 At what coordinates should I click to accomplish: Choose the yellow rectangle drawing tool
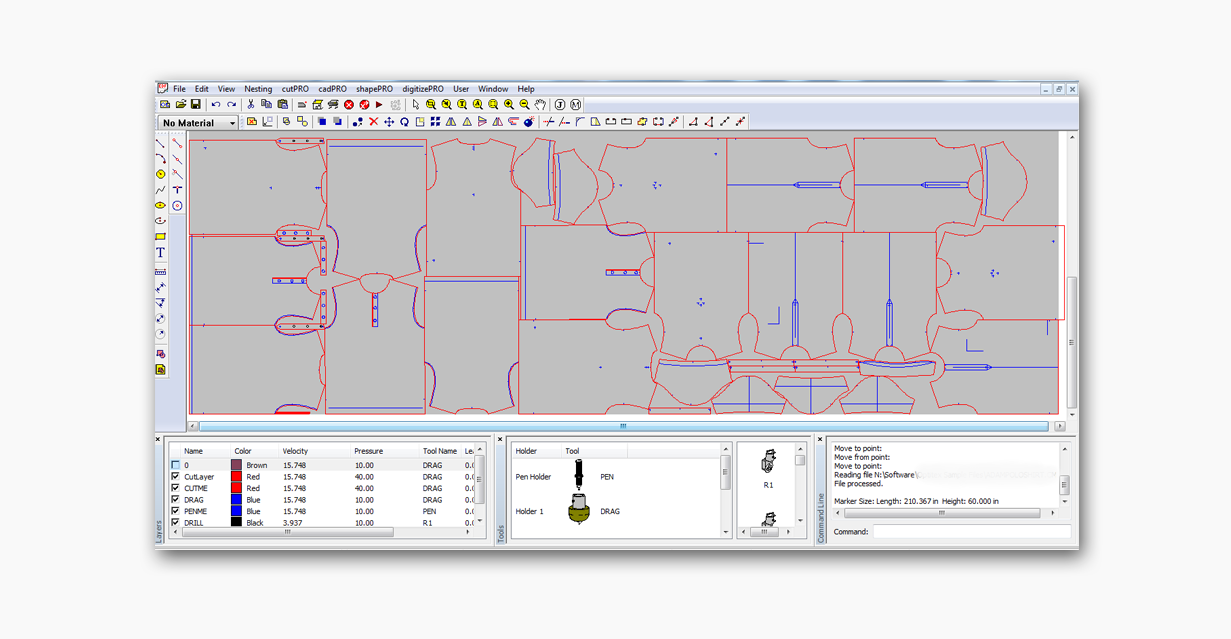(160, 237)
